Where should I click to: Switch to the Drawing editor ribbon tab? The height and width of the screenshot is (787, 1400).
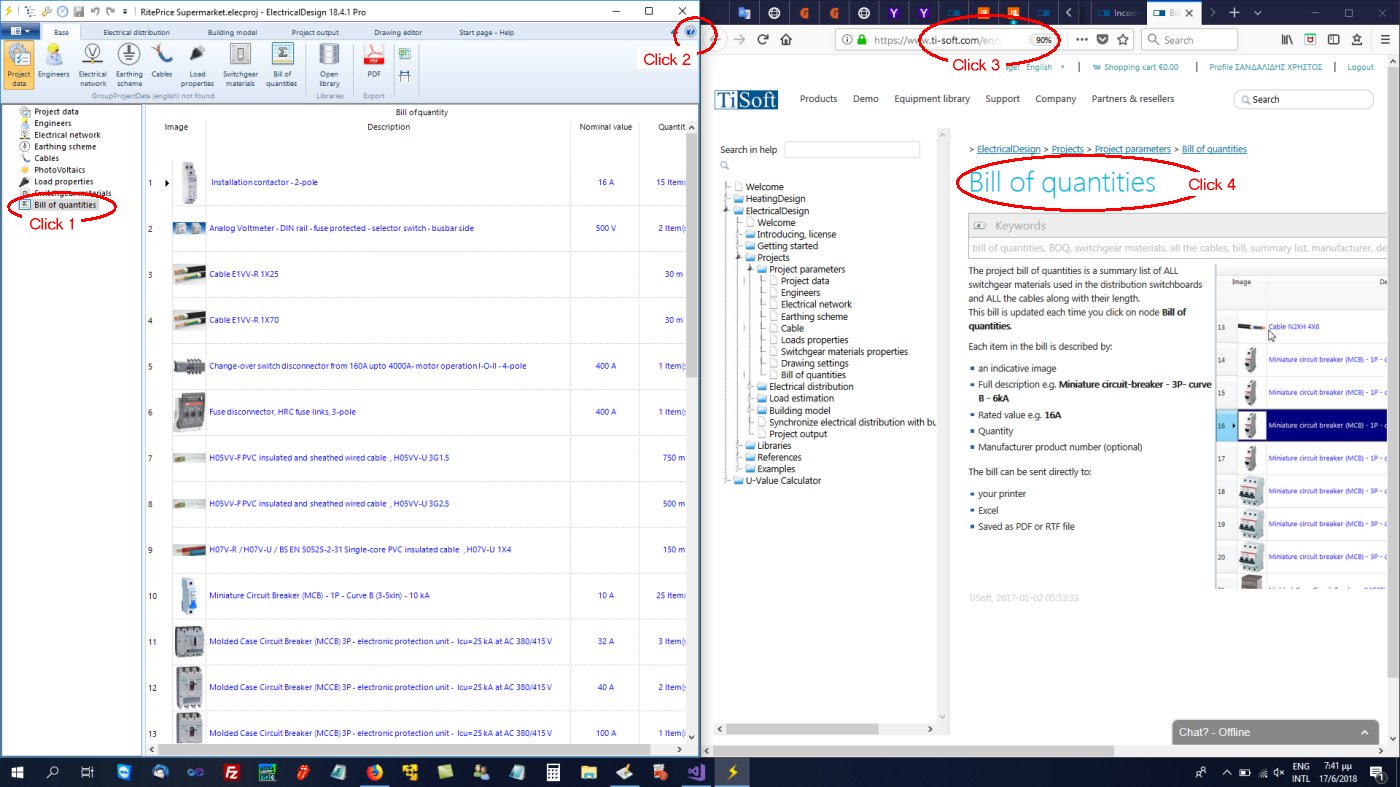point(397,32)
